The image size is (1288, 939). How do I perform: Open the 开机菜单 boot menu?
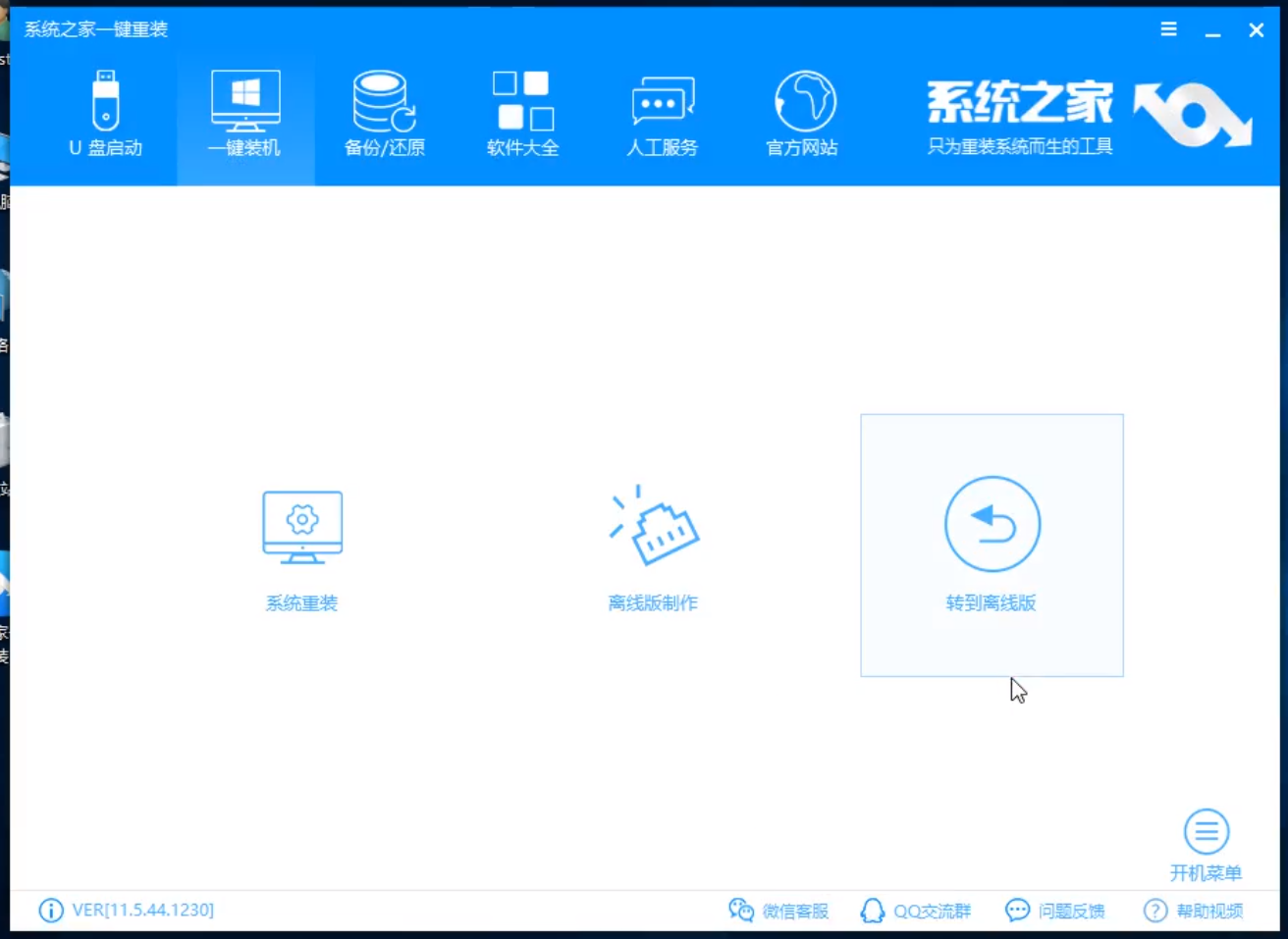tap(1207, 839)
